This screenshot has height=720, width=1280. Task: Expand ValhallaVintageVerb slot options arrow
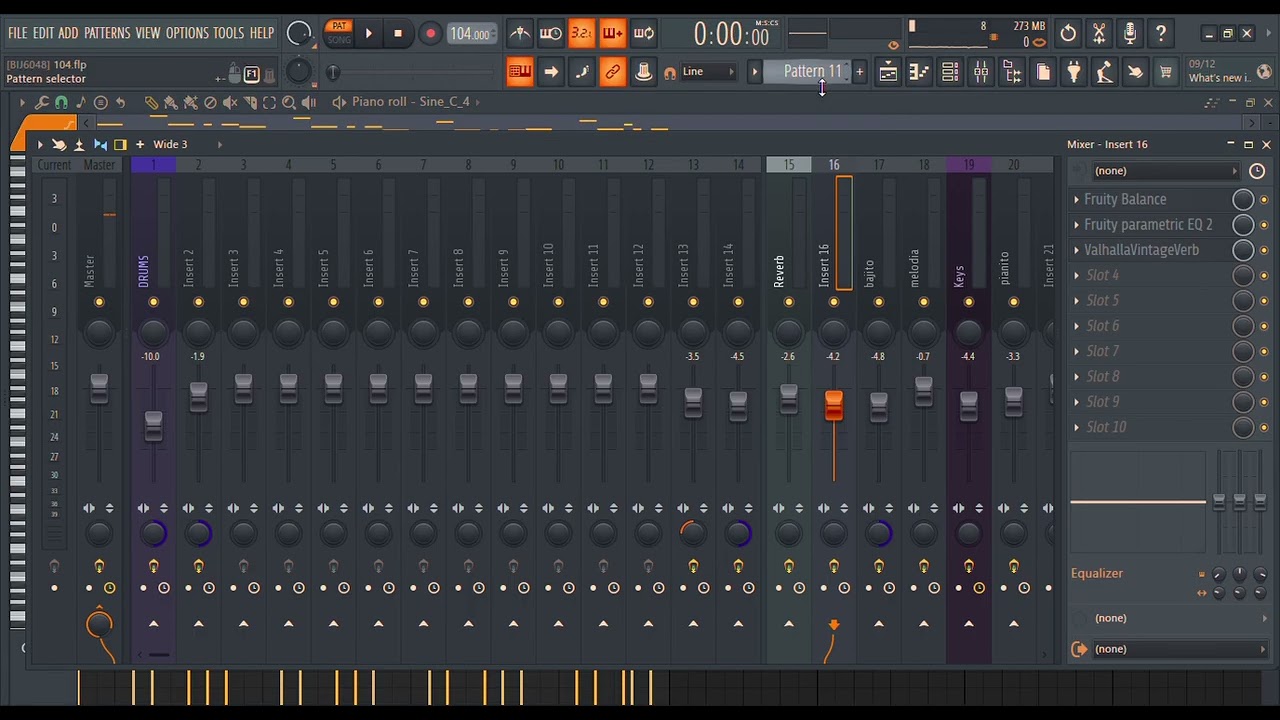(1077, 250)
